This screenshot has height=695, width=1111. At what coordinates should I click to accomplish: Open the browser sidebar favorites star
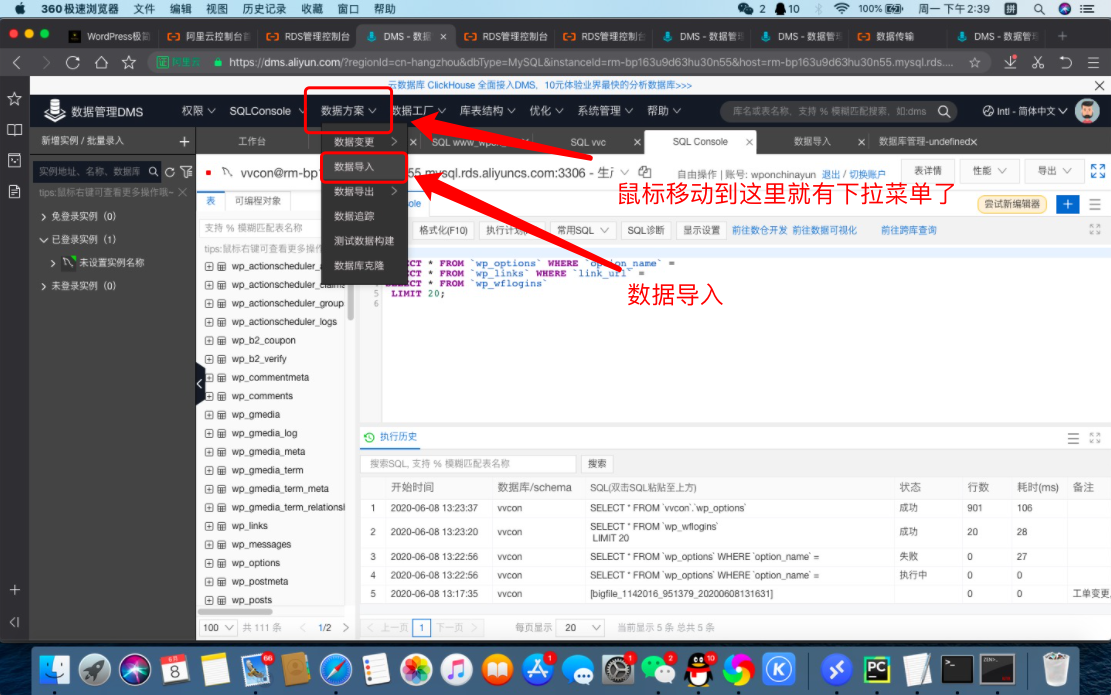(14, 99)
